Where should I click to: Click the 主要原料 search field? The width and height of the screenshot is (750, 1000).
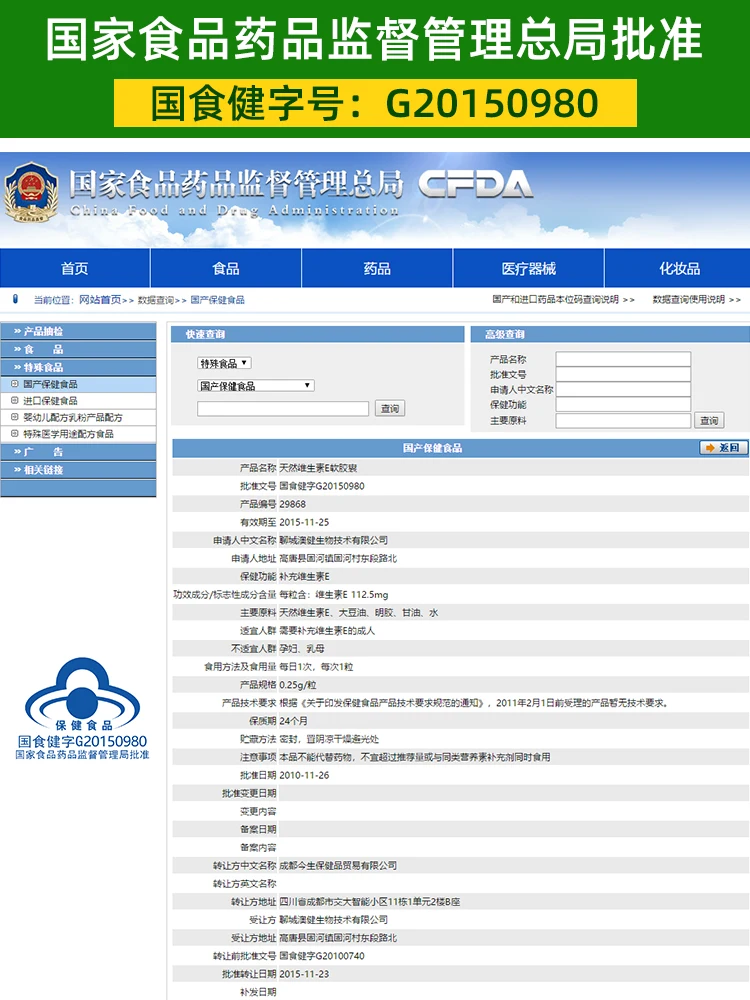point(623,420)
